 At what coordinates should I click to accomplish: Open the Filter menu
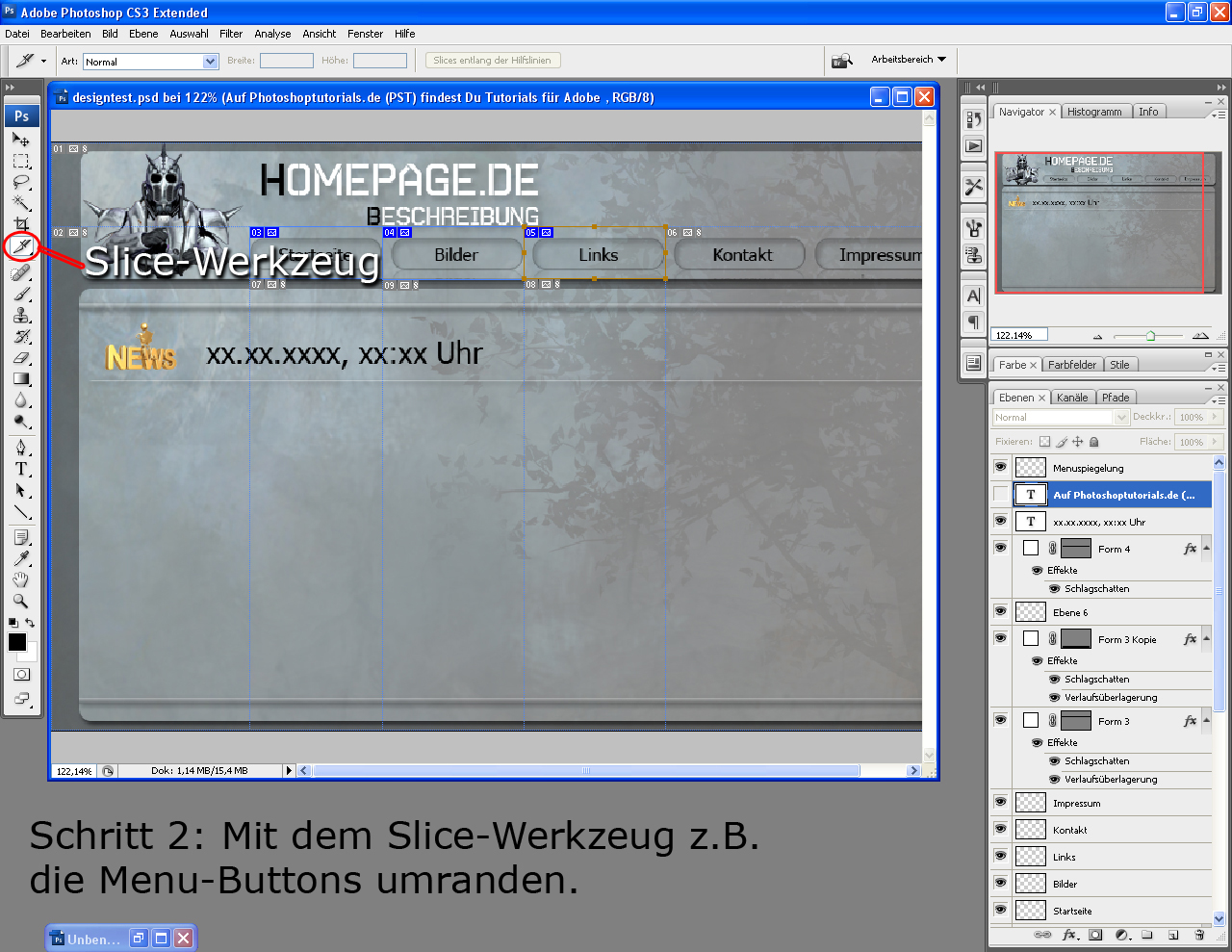coord(231,34)
